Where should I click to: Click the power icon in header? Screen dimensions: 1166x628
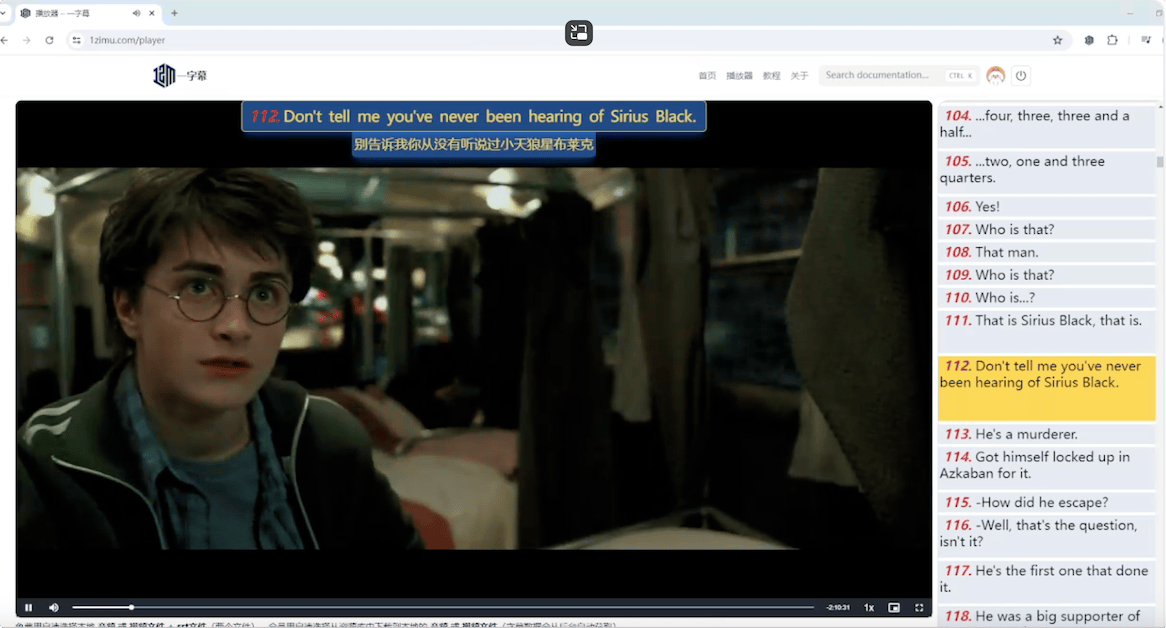tap(1020, 76)
